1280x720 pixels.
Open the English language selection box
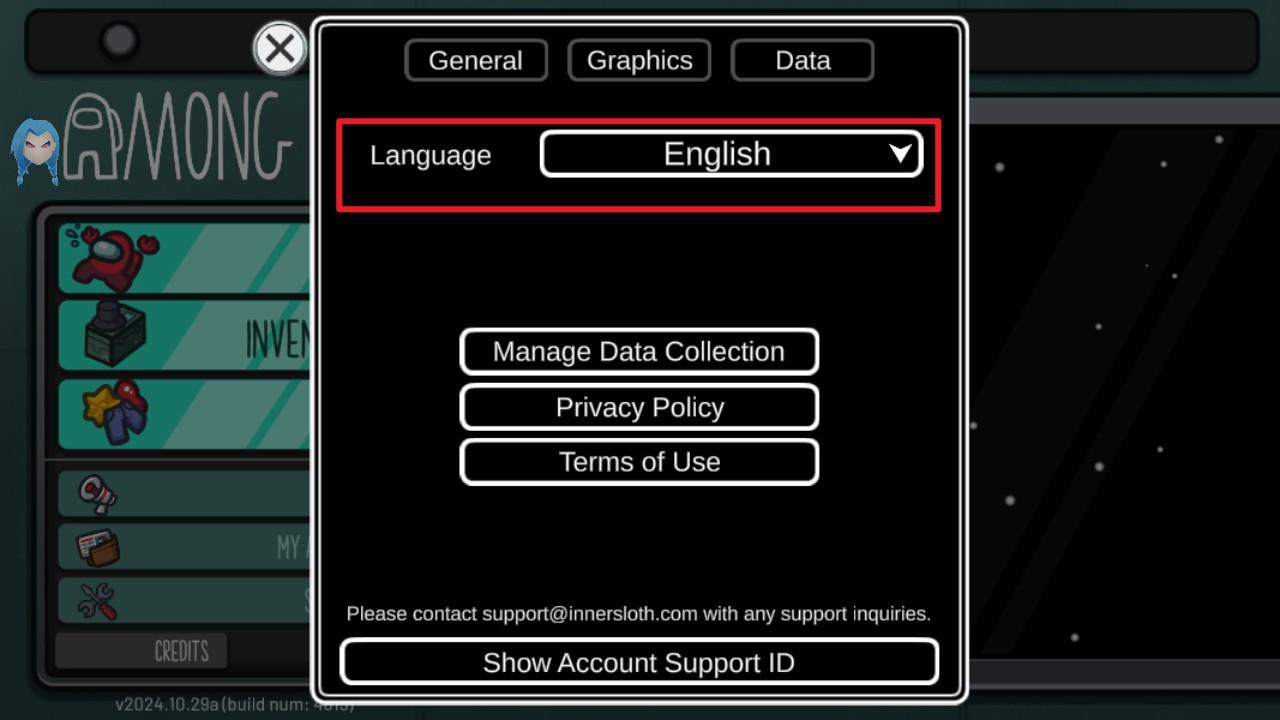731,154
